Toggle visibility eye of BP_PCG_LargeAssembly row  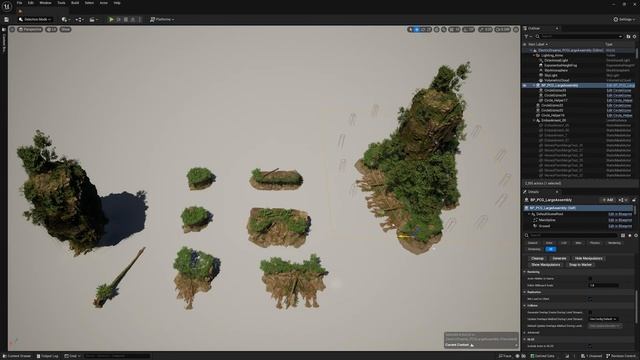(525, 85)
